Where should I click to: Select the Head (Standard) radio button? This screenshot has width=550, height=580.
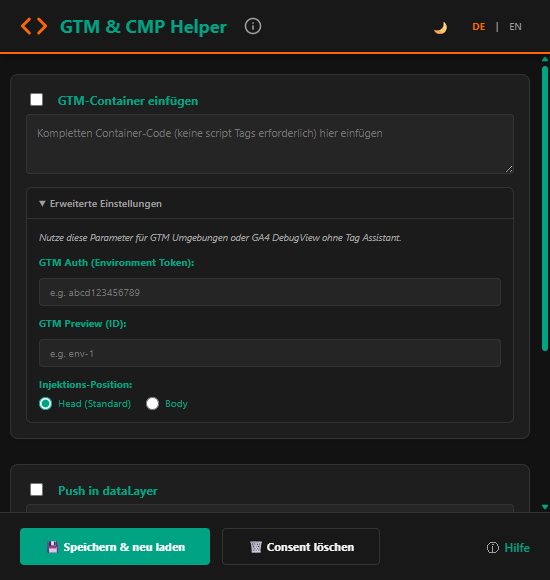45,404
